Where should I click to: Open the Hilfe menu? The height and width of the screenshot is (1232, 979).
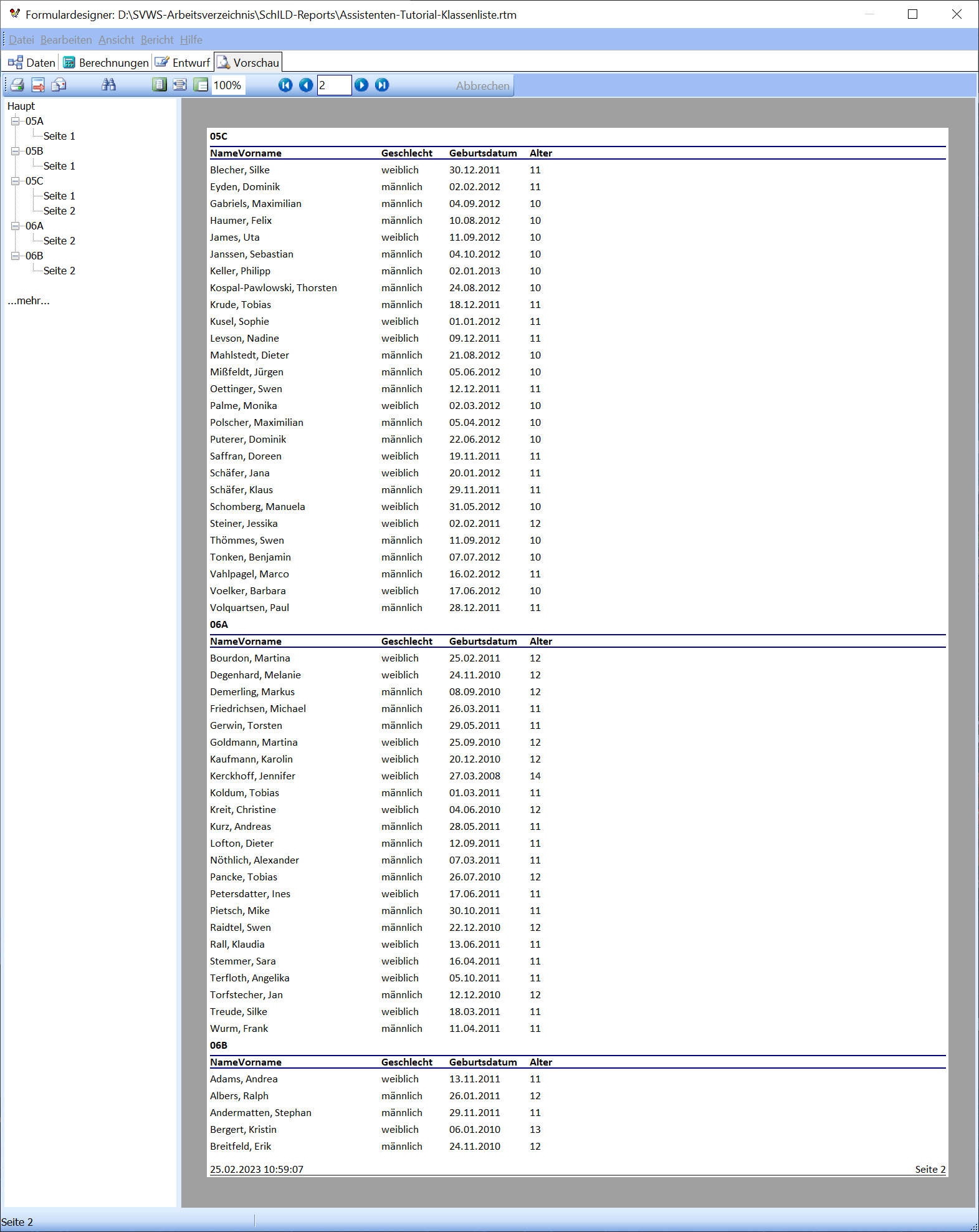point(191,40)
